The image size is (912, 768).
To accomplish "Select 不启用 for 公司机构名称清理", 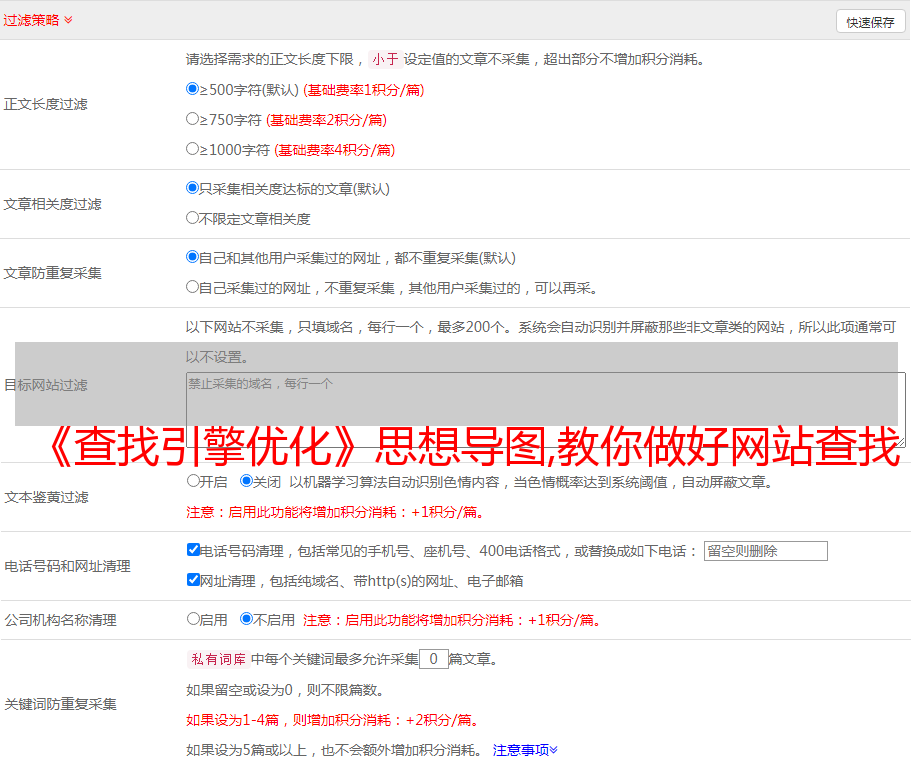I will (246, 619).
